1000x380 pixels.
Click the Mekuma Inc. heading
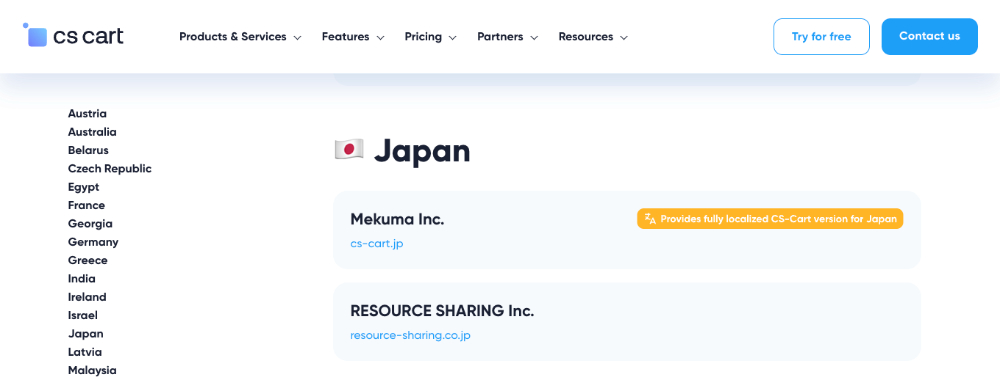click(397, 219)
